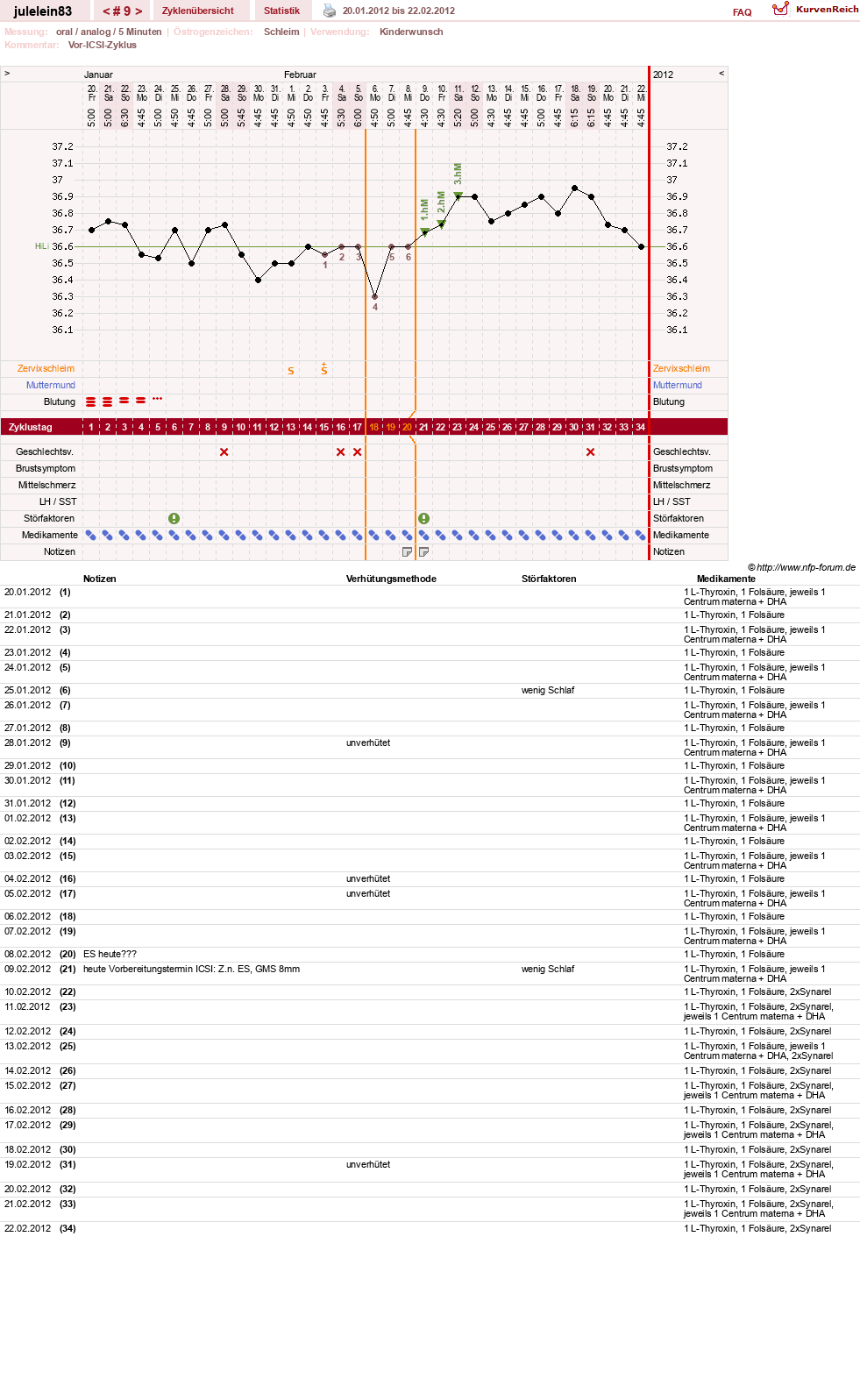Click the note 'heute Vorbereitungstermin ICSI: Z.n. ES, GMS 8mm'
Viewport: 860px width, 1400px height.
[192, 970]
